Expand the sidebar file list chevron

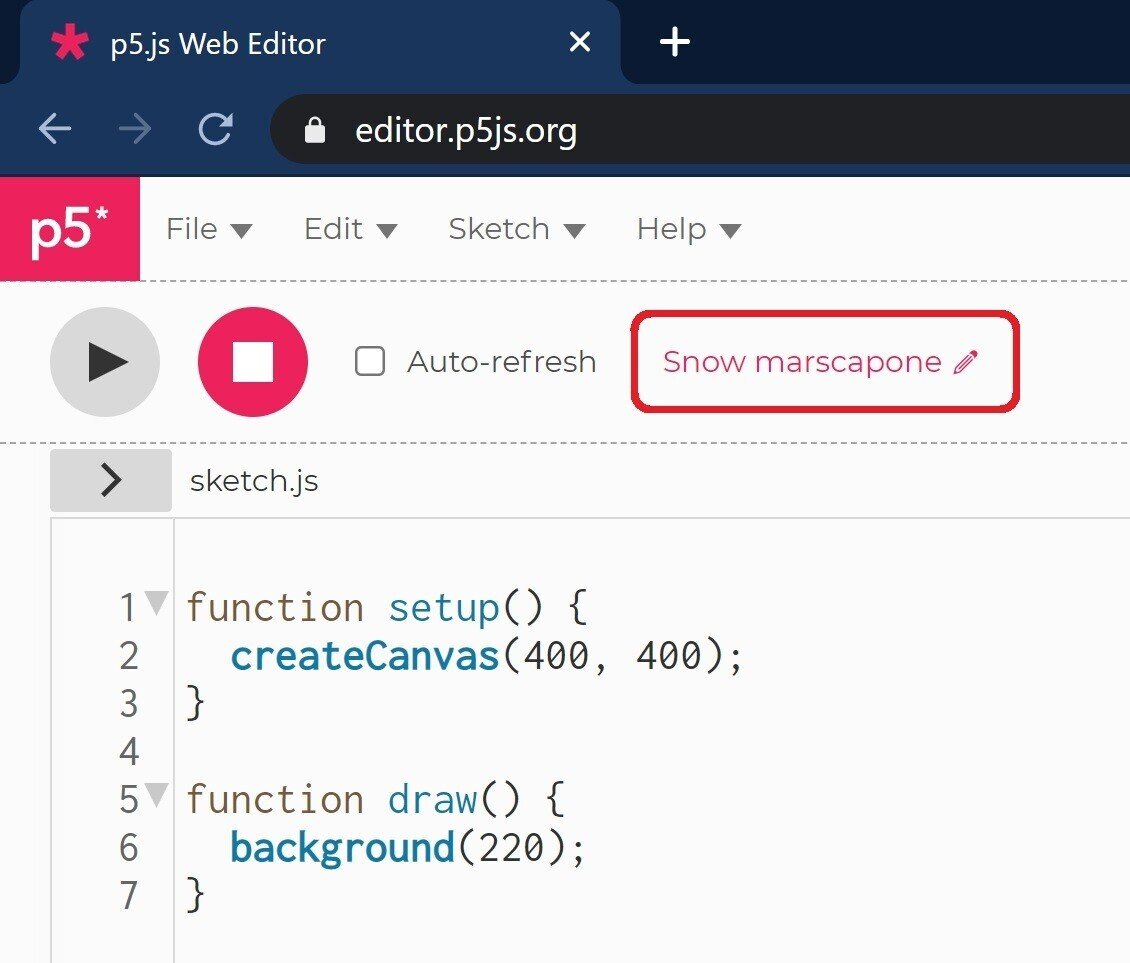(x=111, y=481)
